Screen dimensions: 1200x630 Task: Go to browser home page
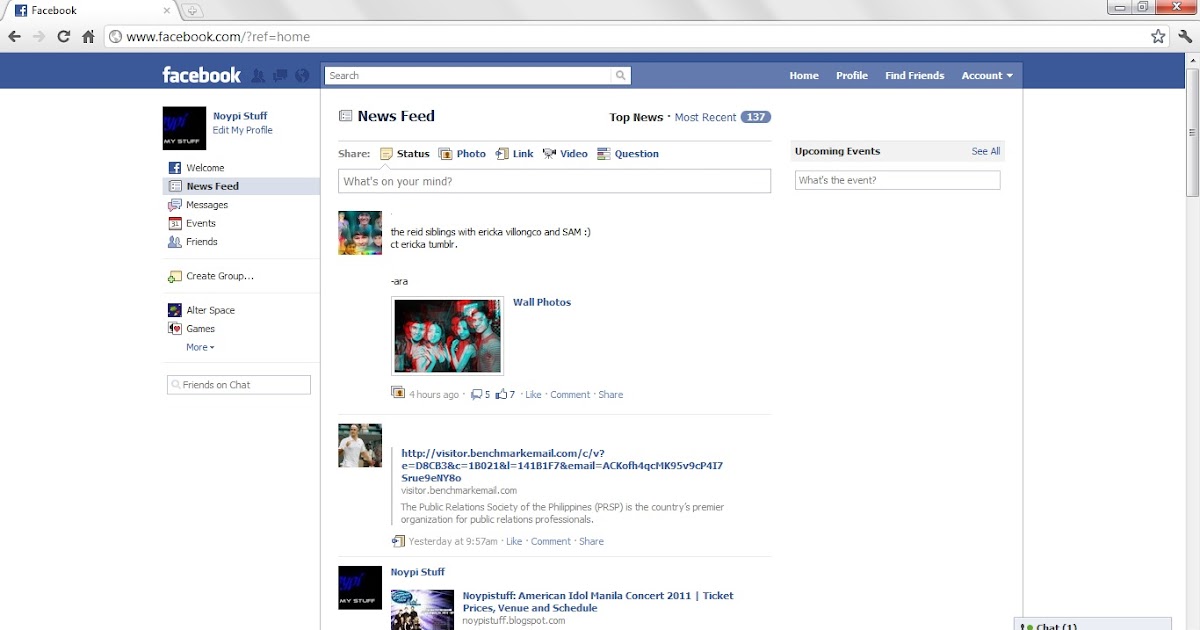[89, 36]
